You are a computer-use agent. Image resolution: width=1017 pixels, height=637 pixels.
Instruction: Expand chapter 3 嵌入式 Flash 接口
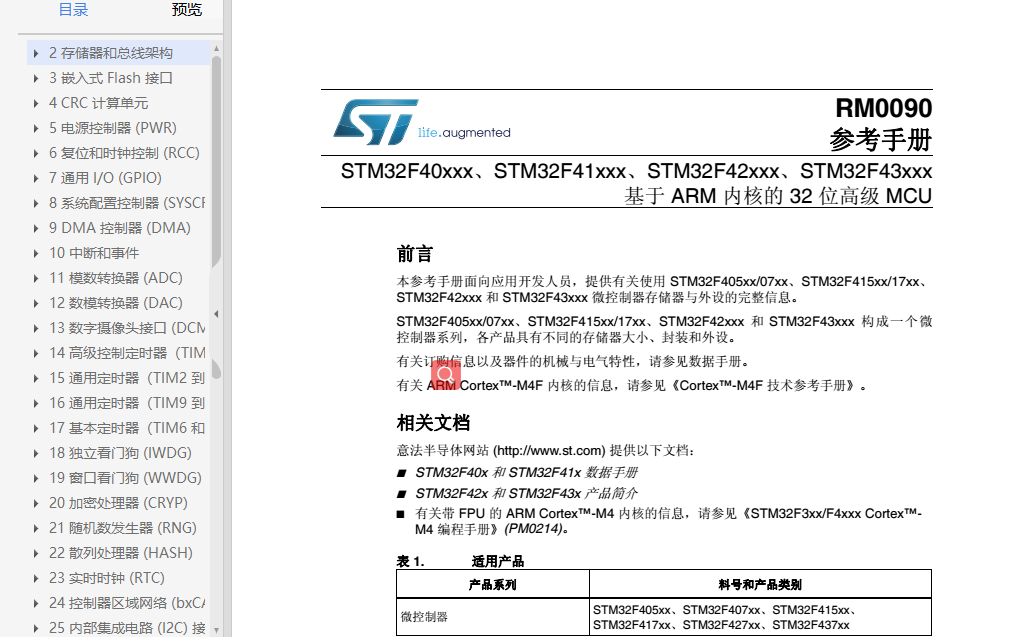click(x=36, y=78)
